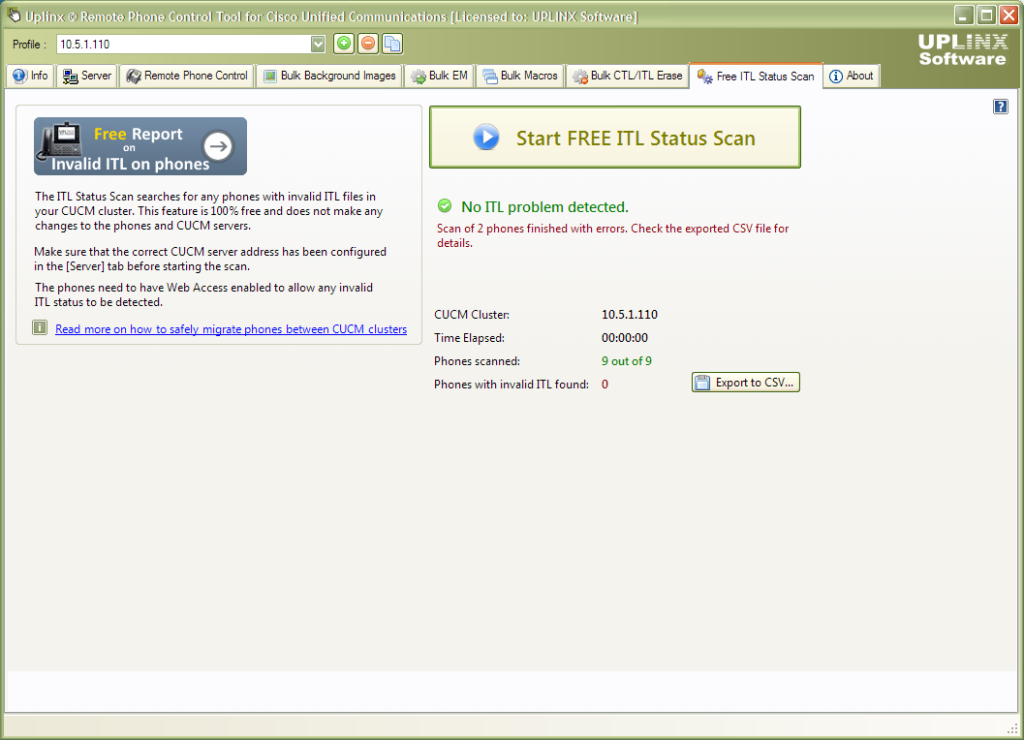Click the red remove-profile icon
Image resolution: width=1024 pixels, height=740 pixels.
[x=367, y=43]
